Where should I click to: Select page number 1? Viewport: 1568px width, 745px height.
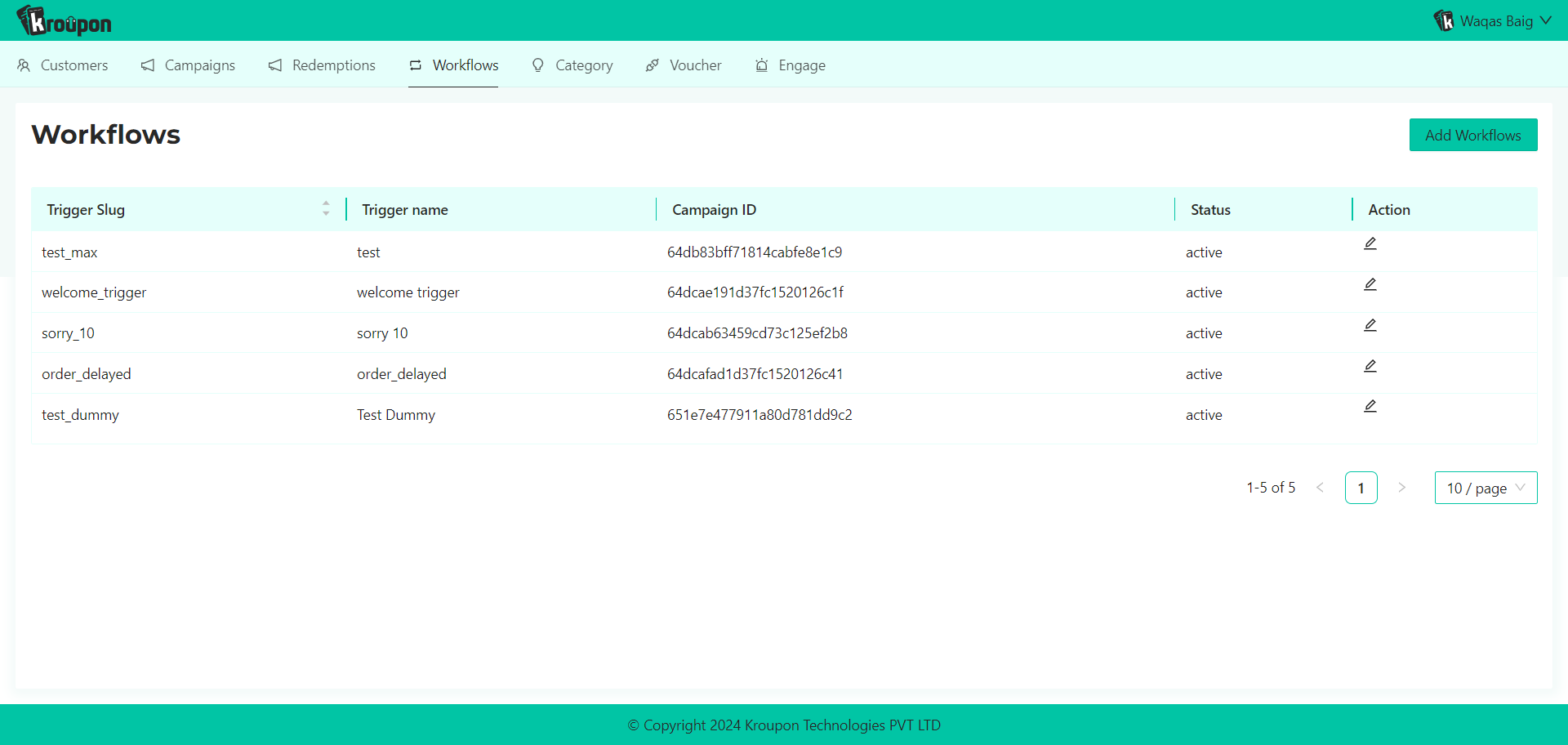pos(1361,488)
